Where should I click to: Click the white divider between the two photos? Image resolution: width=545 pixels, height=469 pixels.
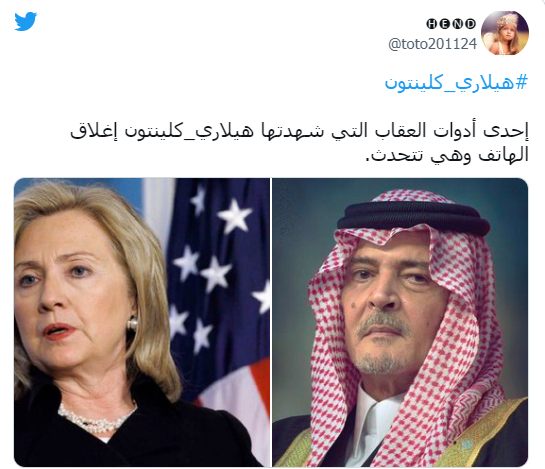pos(271,322)
